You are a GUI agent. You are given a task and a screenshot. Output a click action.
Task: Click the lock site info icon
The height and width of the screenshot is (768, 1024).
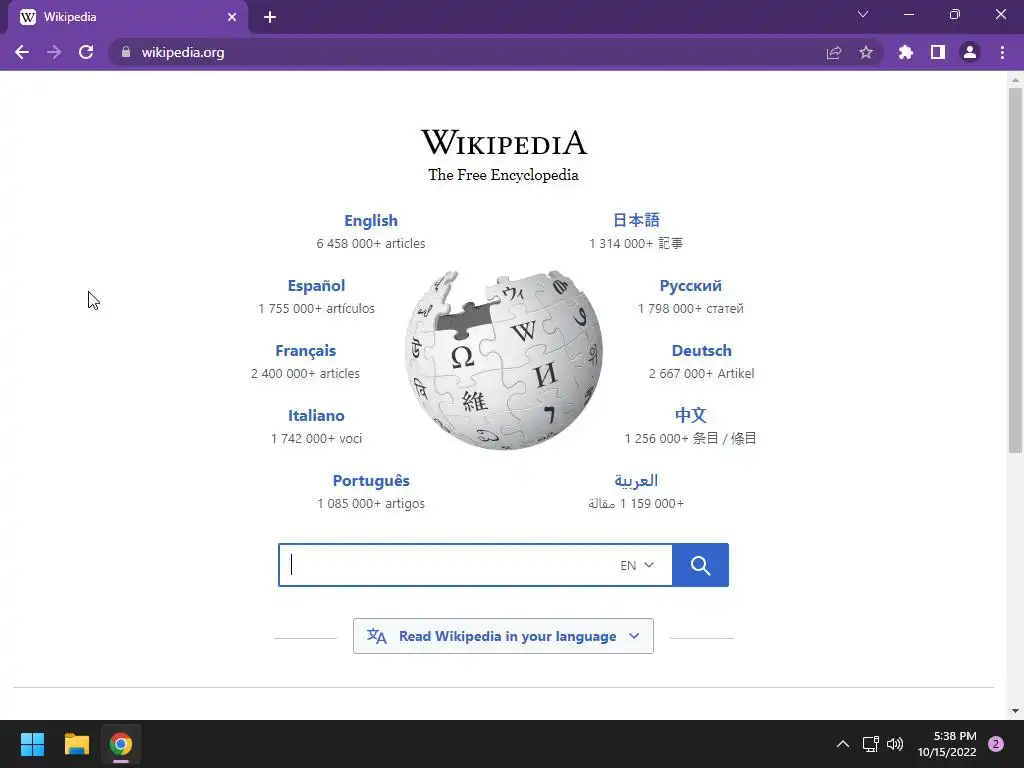point(126,52)
